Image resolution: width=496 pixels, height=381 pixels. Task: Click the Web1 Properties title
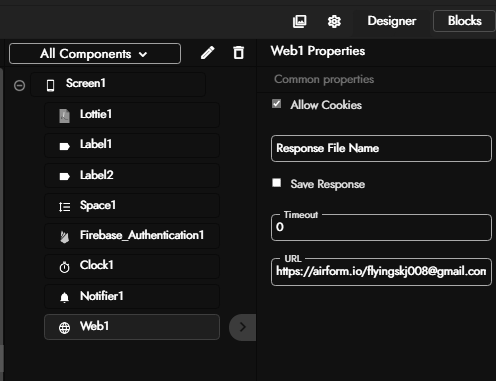[318, 51]
